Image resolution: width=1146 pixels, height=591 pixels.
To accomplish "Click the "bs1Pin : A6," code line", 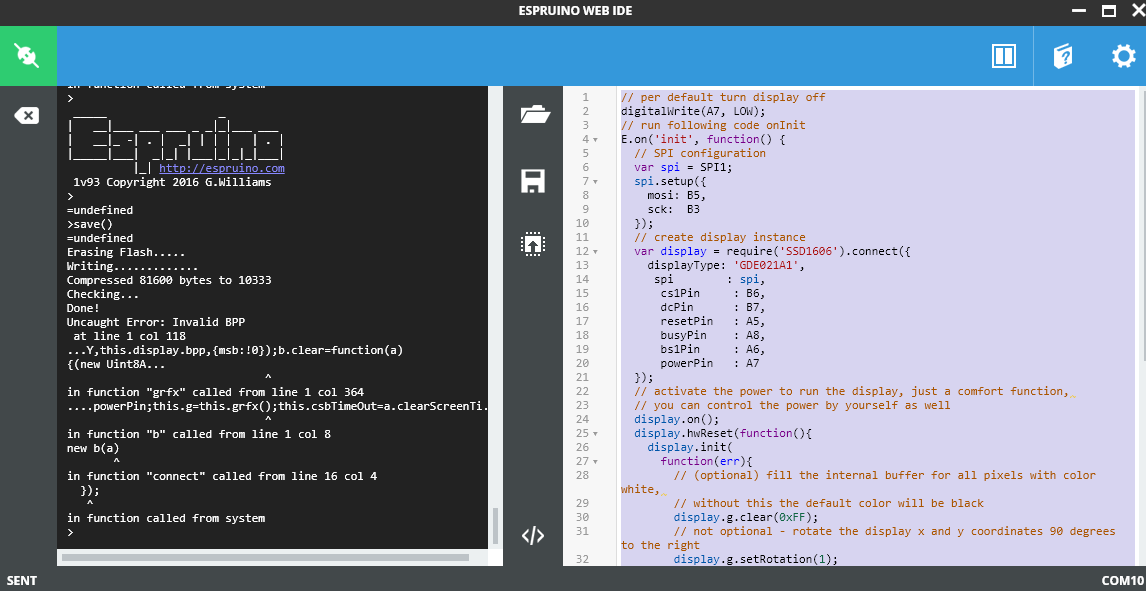I will point(712,348).
